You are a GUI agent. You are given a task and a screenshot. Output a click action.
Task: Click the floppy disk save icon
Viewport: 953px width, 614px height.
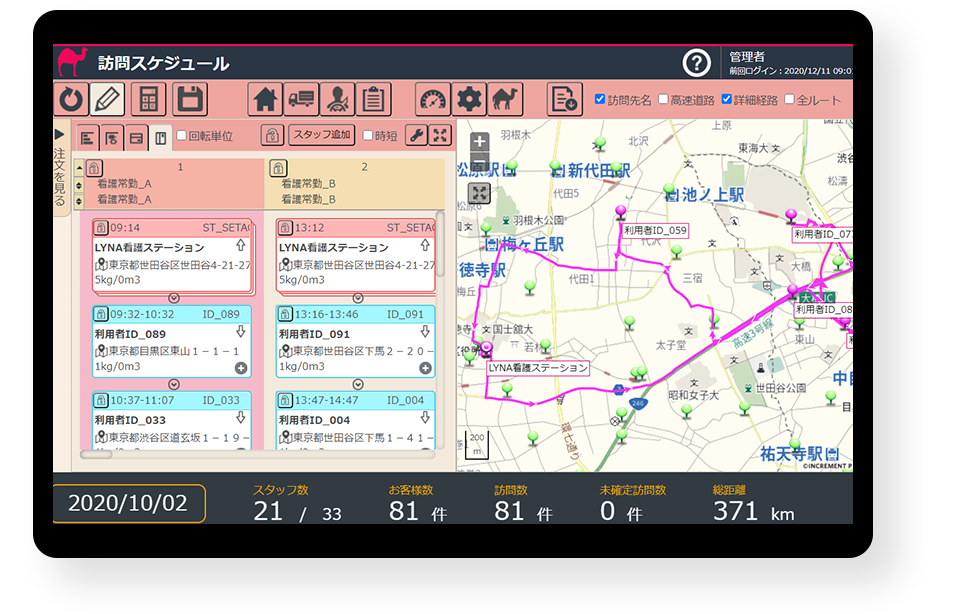point(190,99)
